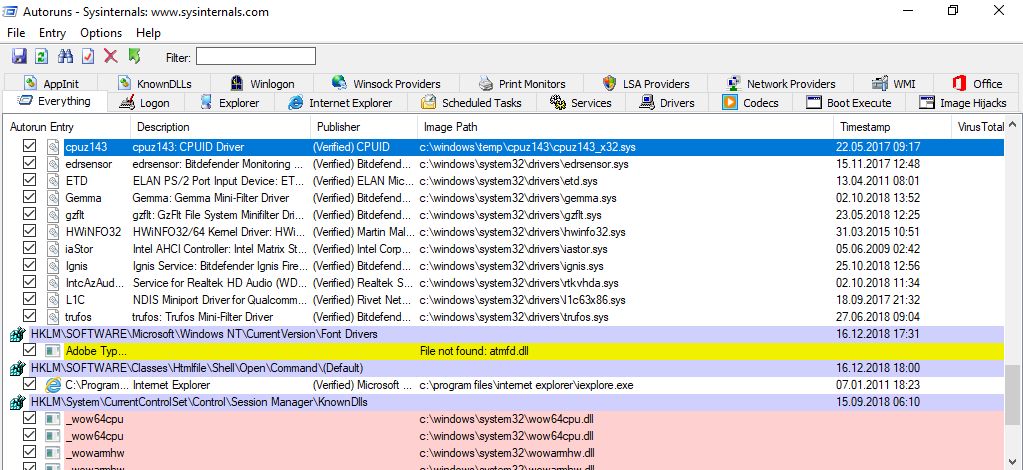Click the gzflt driver file icon
Viewport: 1023px width, 470px height.
pos(53,215)
